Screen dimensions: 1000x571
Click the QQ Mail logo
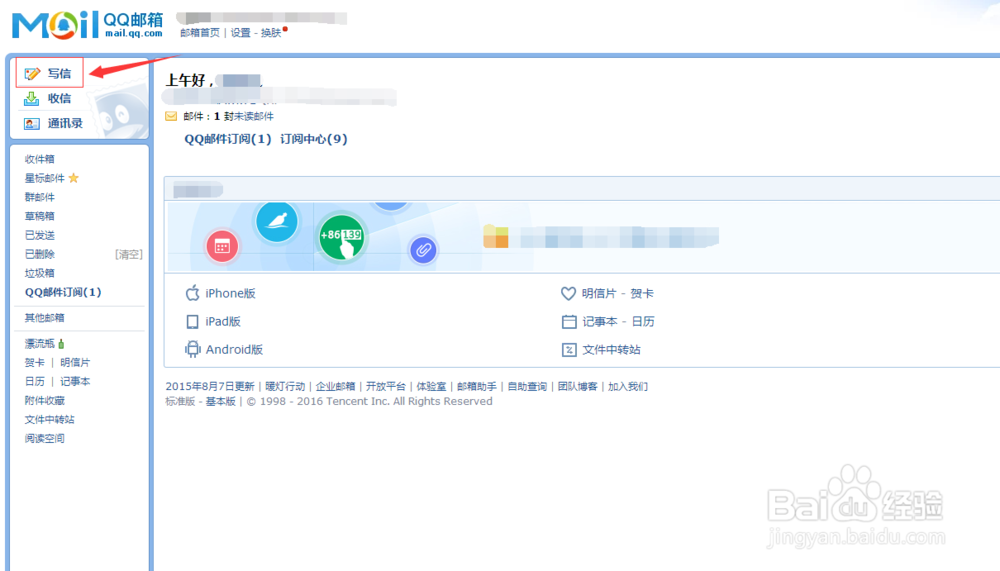tap(87, 25)
